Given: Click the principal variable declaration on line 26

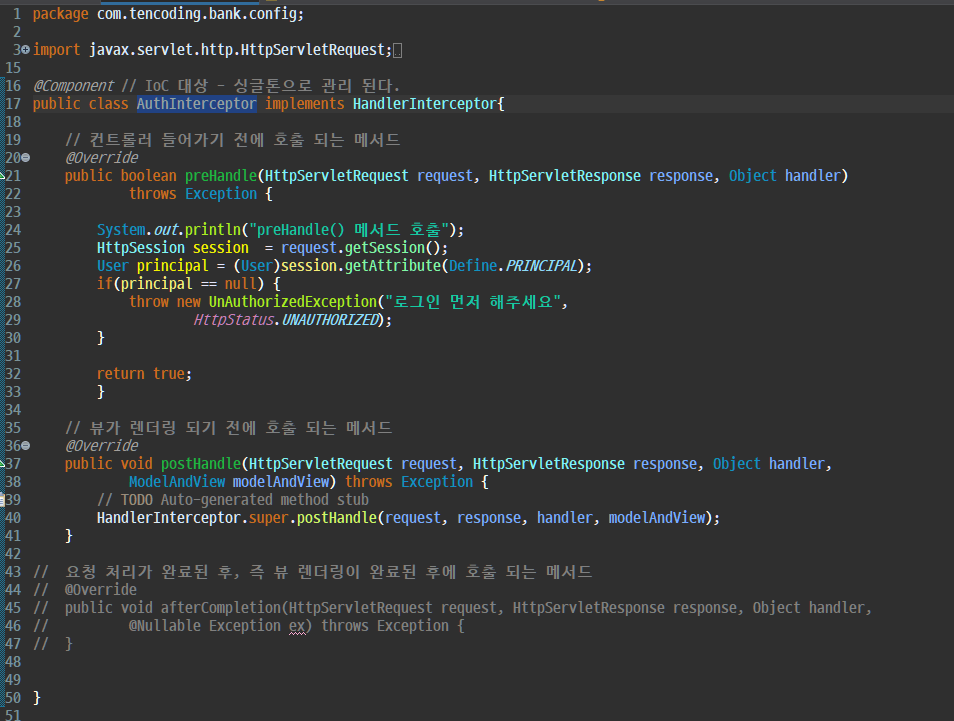Looking at the screenshot, I should pyautogui.click(x=173, y=266).
